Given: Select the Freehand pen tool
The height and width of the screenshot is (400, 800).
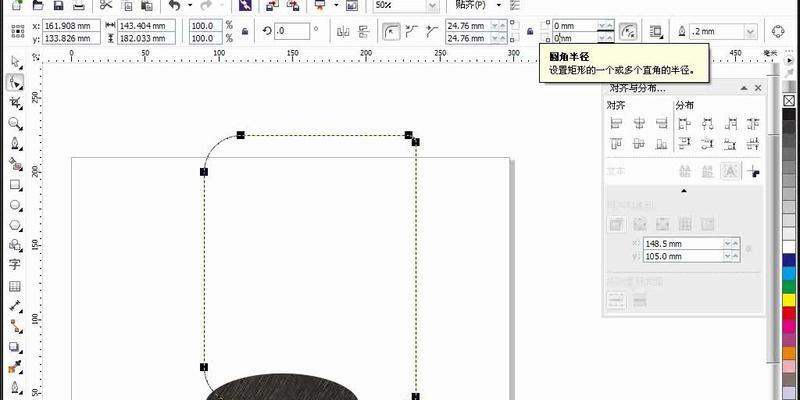Looking at the screenshot, I should pos(15,143).
